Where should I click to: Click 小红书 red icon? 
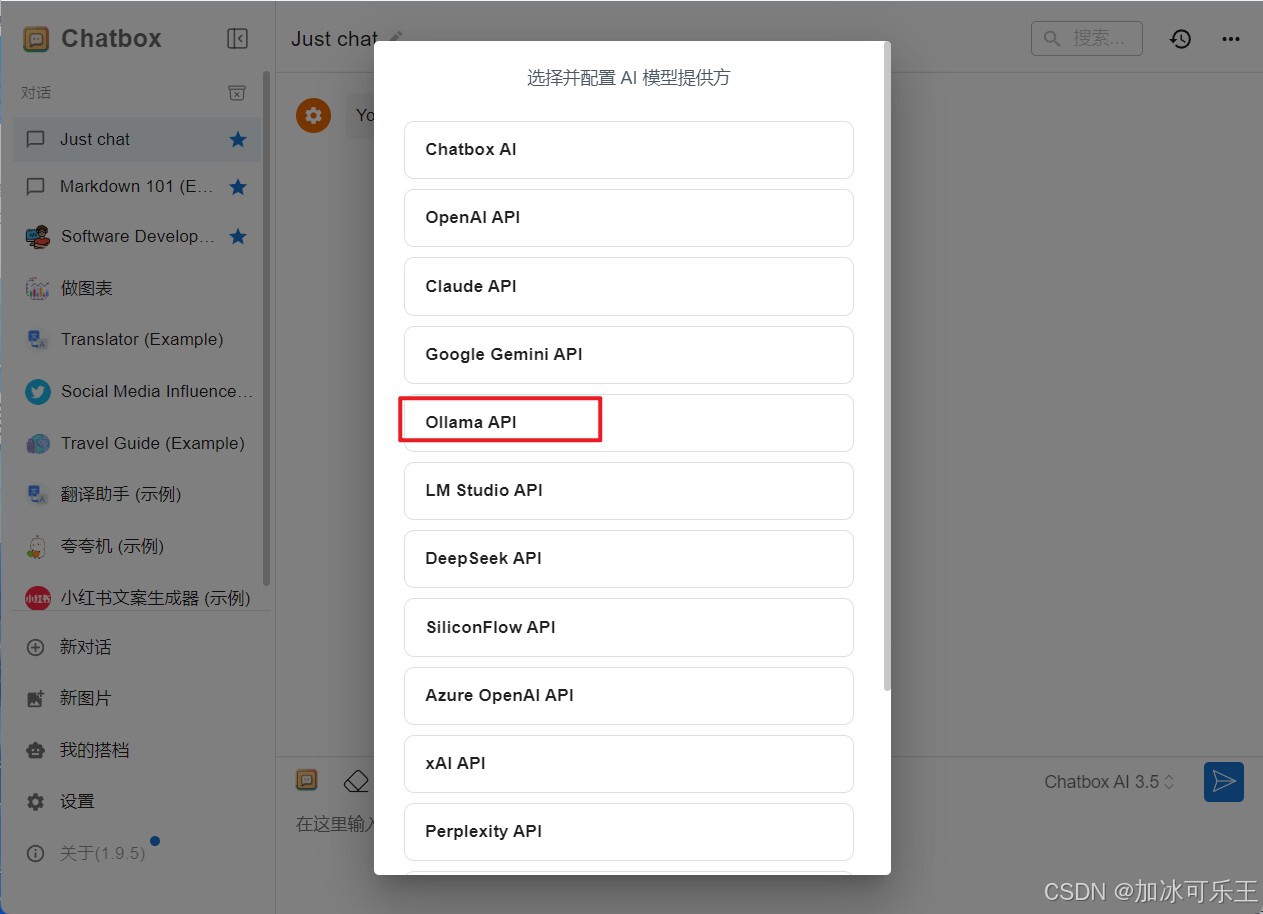(38, 598)
